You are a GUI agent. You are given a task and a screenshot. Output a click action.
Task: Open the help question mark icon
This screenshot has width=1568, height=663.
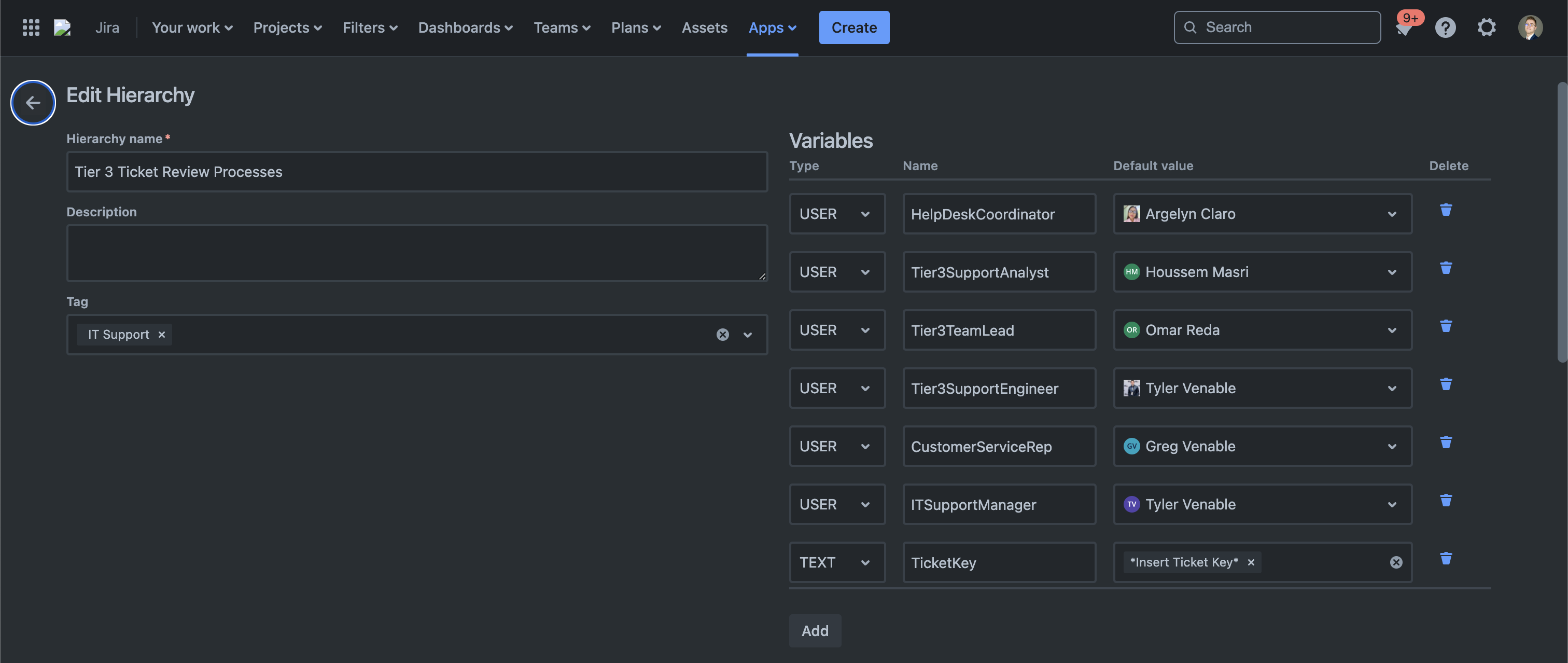[1445, 27]
